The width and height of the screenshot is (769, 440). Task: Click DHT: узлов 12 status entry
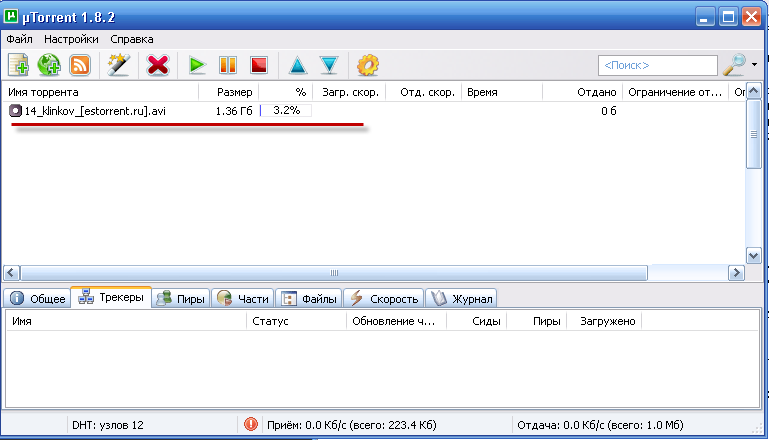[108, 425]
